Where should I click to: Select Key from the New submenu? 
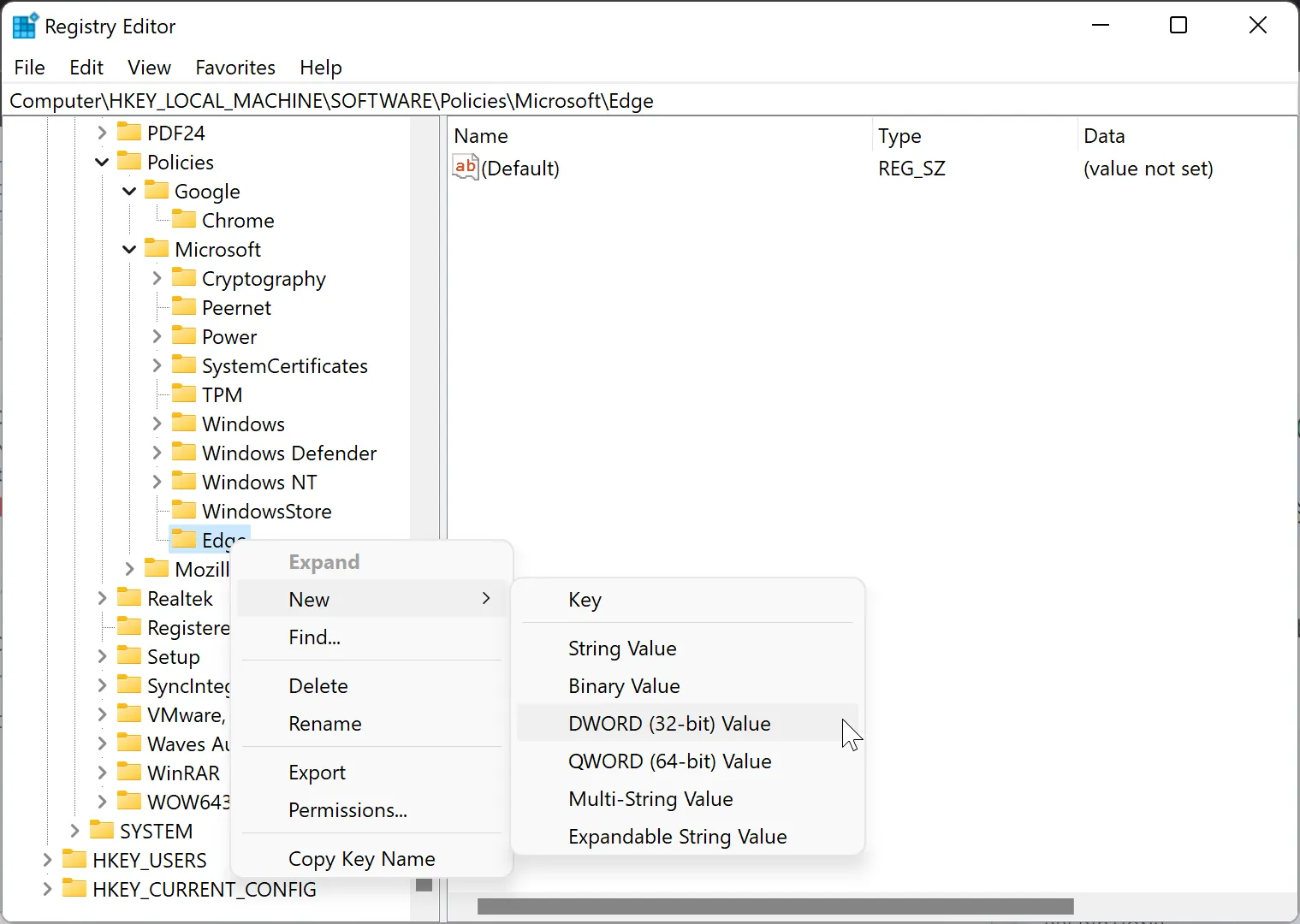coord(585,599)
